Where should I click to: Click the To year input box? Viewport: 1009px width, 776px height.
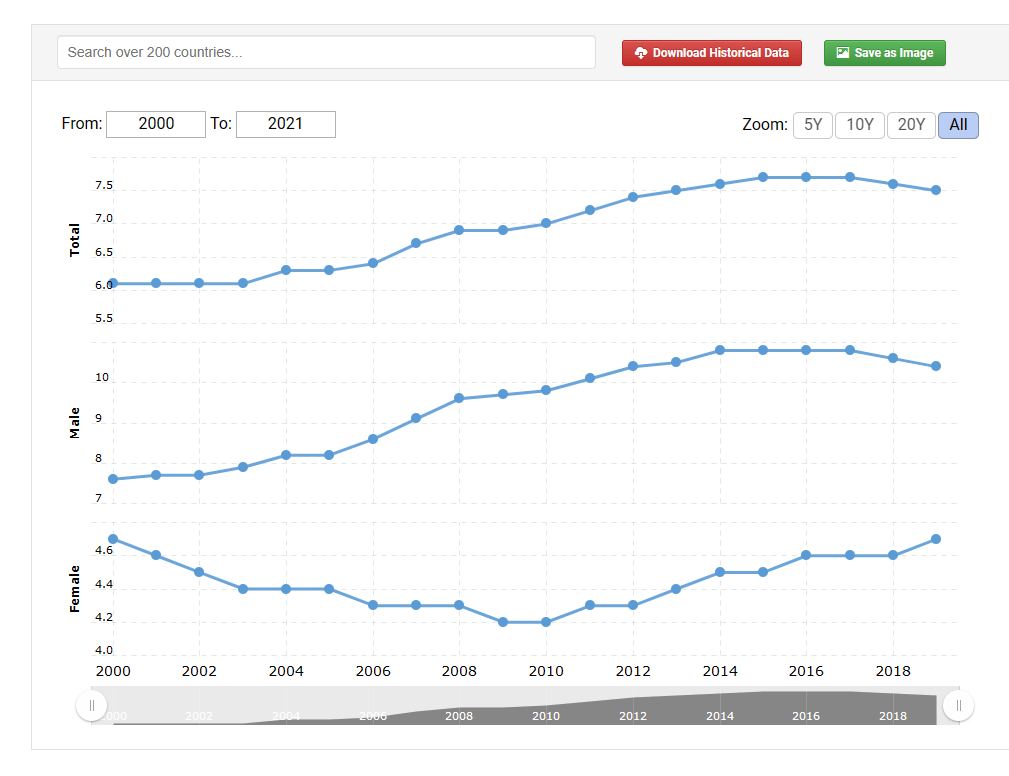click(286, 124)
